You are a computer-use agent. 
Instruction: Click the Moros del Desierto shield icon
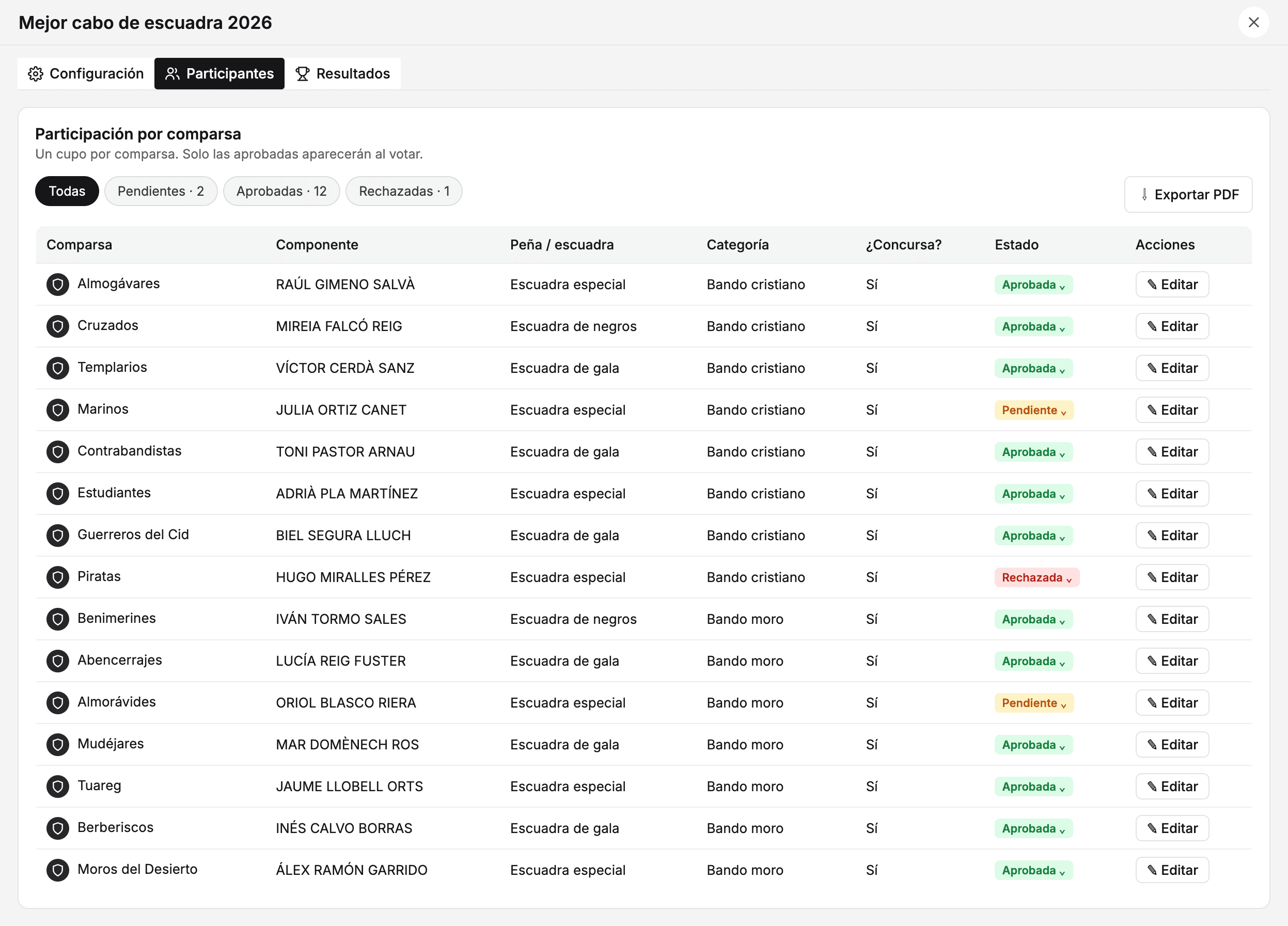pos(57,870)
